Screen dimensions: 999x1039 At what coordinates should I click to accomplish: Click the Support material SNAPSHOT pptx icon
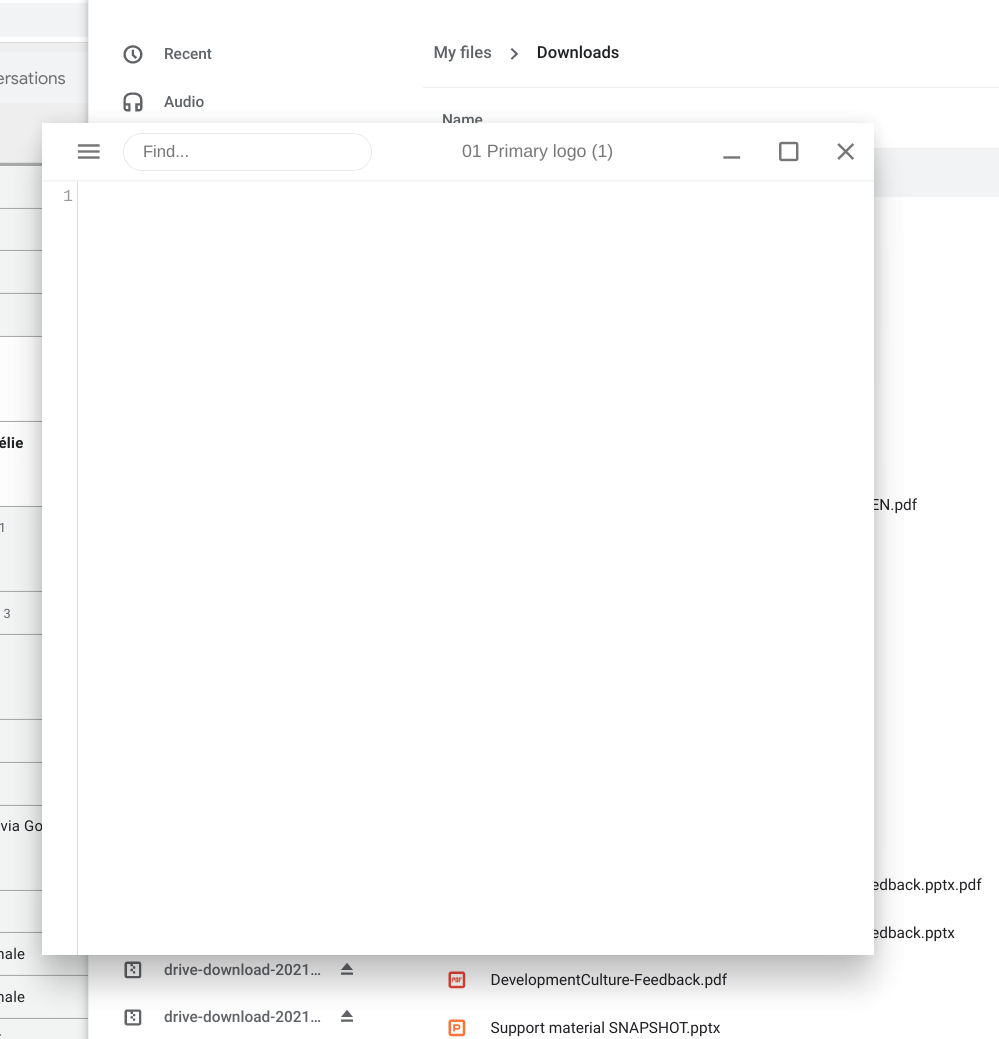point(457,1027)
